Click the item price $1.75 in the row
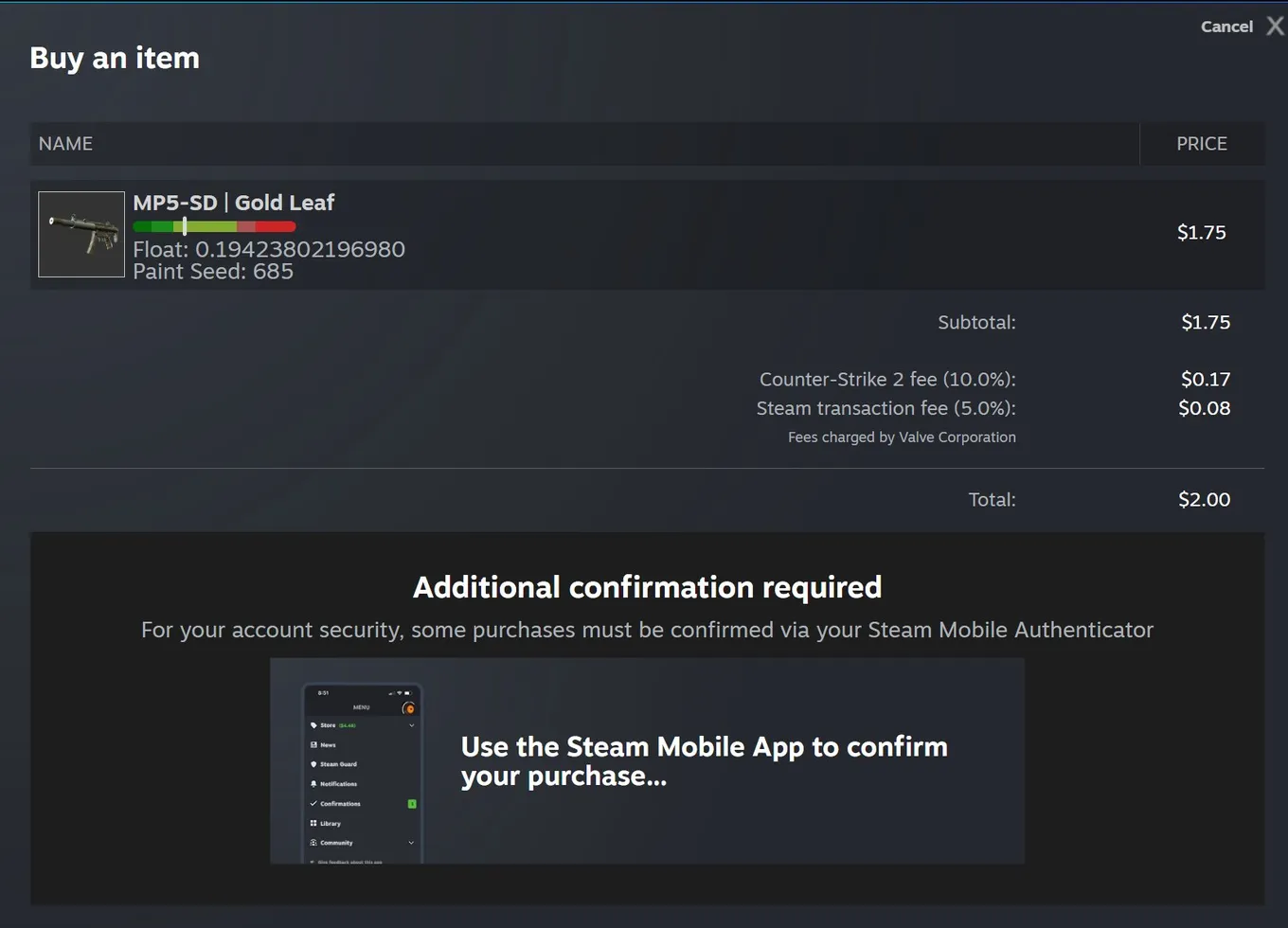The width and height of the screenshot is (1288, 928). click(x=1201, y=233)
